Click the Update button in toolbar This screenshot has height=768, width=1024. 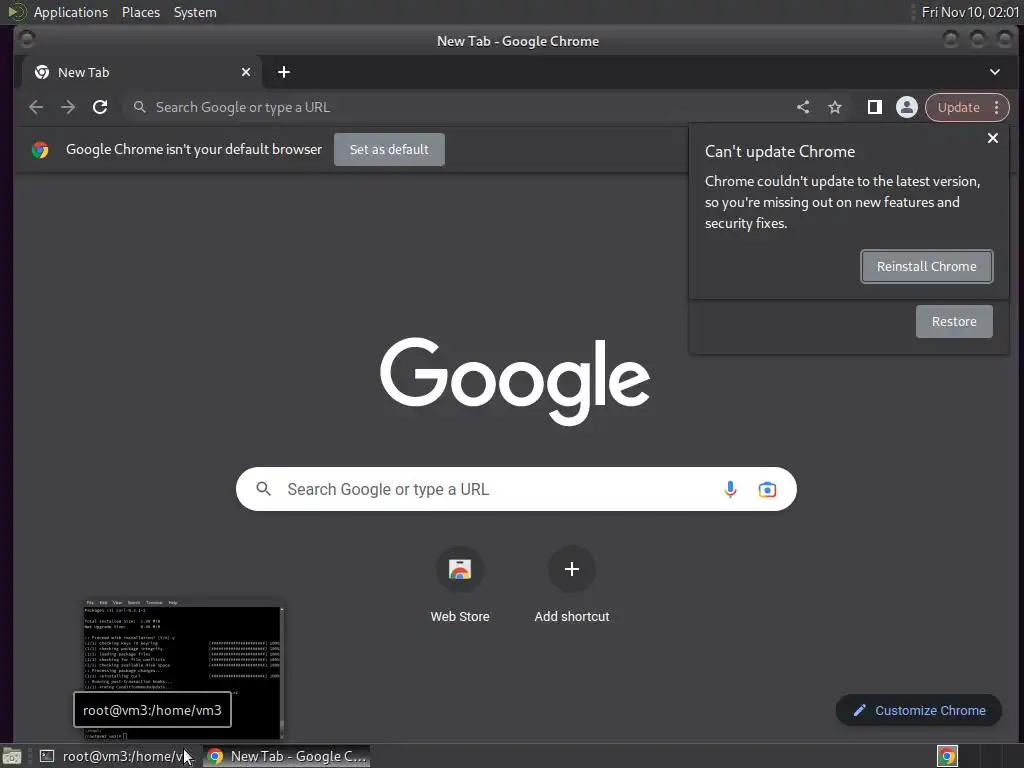(959, 107)
